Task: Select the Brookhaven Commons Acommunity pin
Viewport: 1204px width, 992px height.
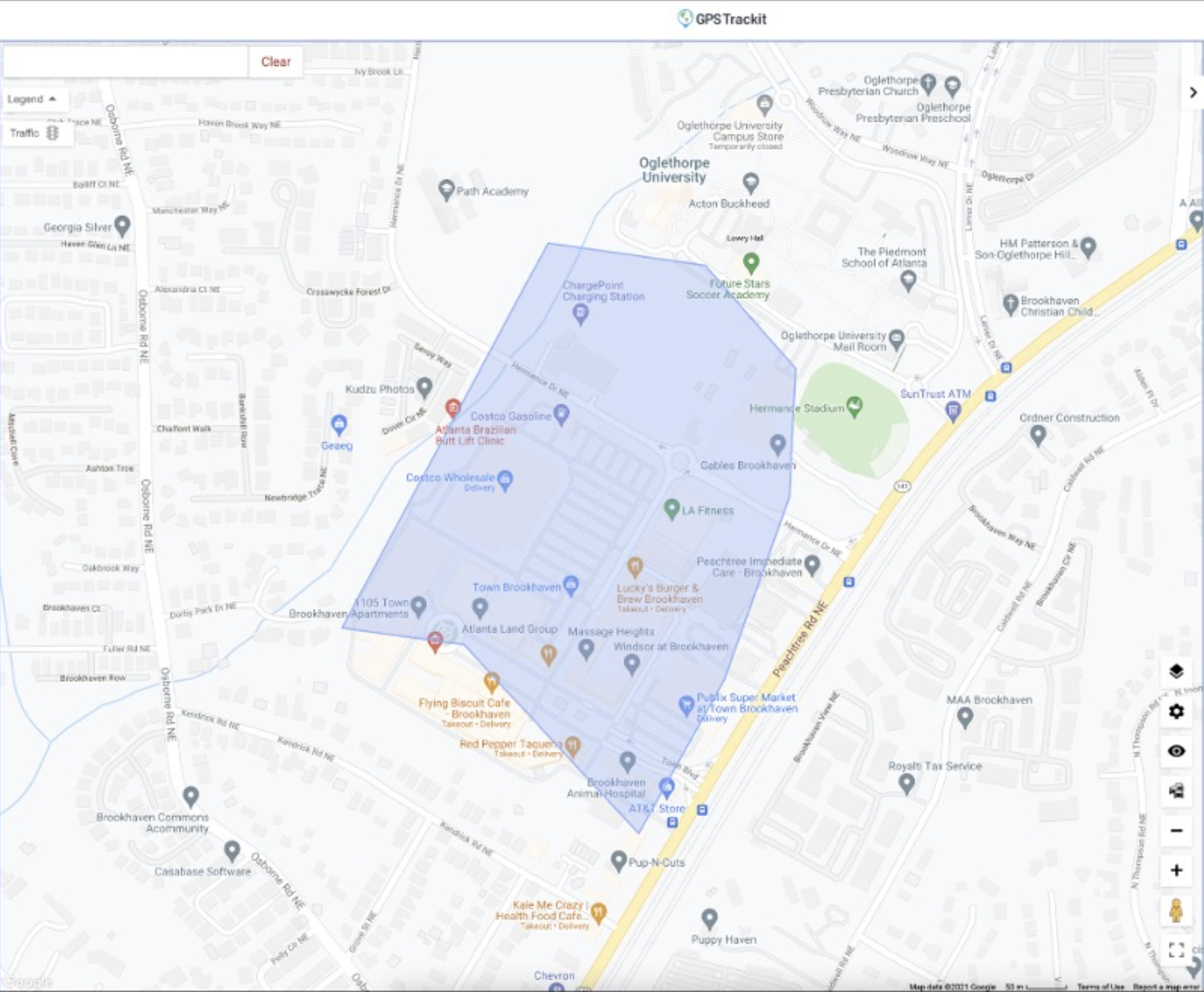Action: pyautogui.click(x=191, y=797)
